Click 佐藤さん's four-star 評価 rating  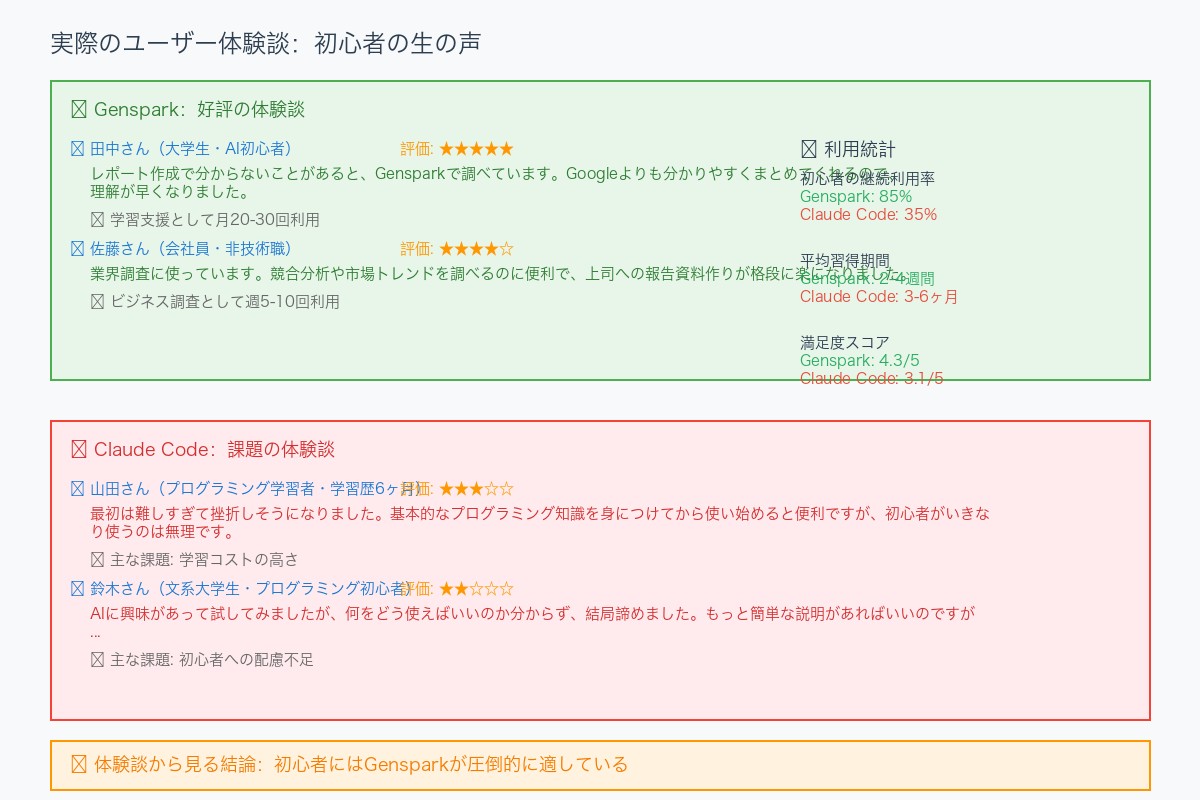point(457,249)
